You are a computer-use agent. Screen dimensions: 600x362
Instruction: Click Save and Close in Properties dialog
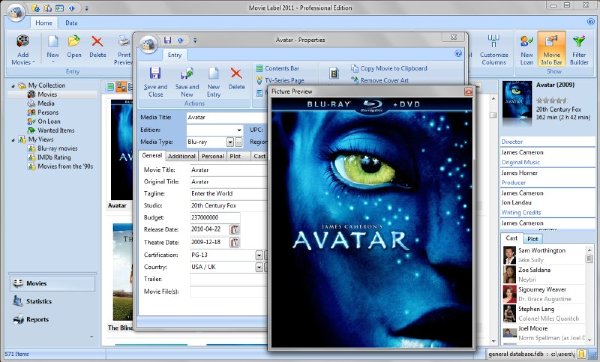click(155, 82)
